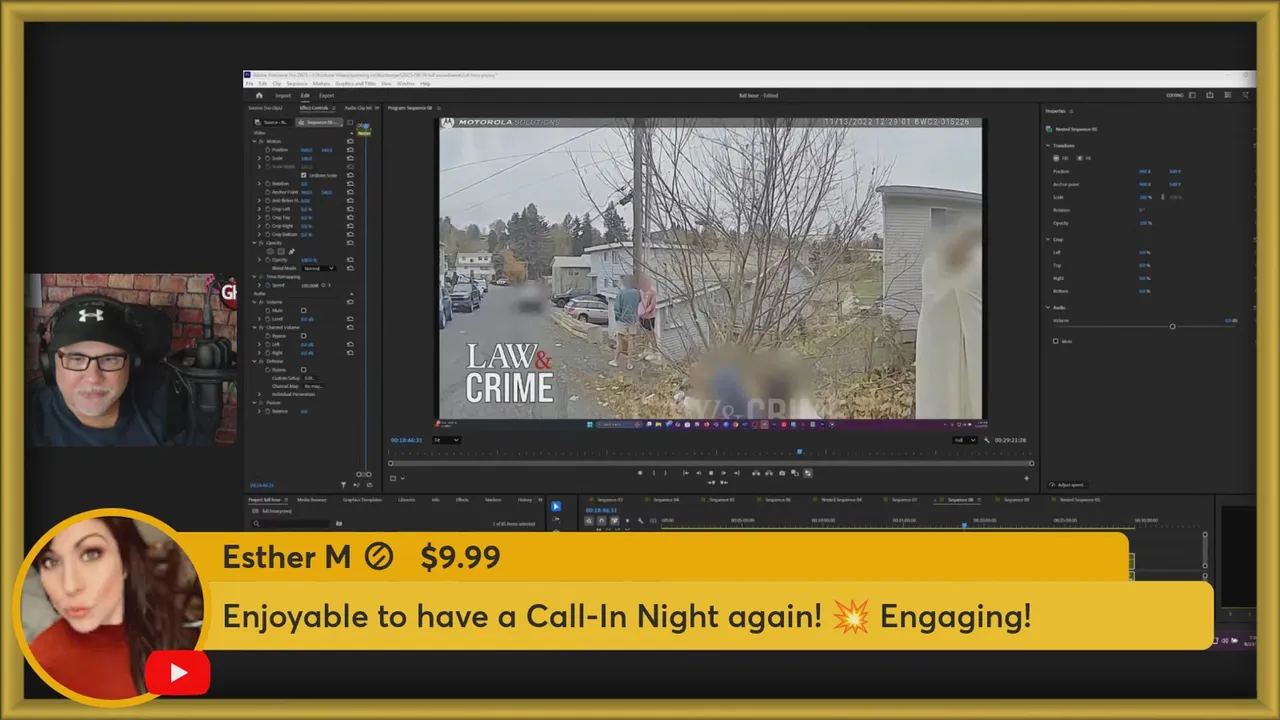
Task: Click the Program Monitor zoom scroll bar
Action: [712, 463]
